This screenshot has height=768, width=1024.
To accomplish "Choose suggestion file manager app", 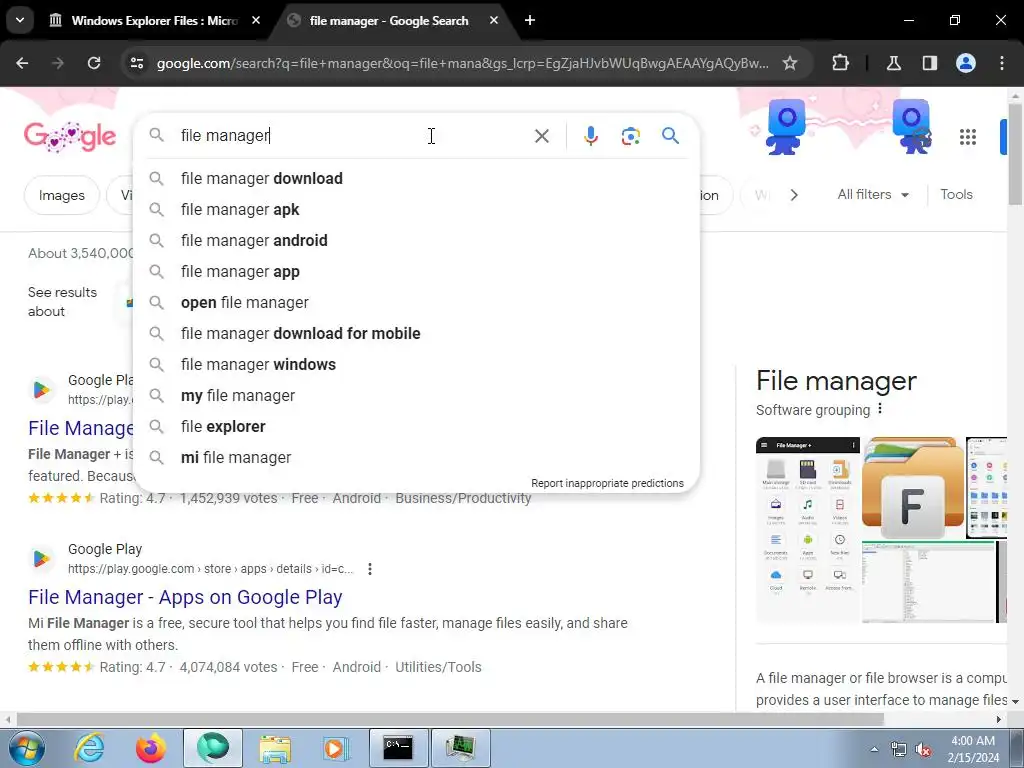I will click(x=416, y=272).
